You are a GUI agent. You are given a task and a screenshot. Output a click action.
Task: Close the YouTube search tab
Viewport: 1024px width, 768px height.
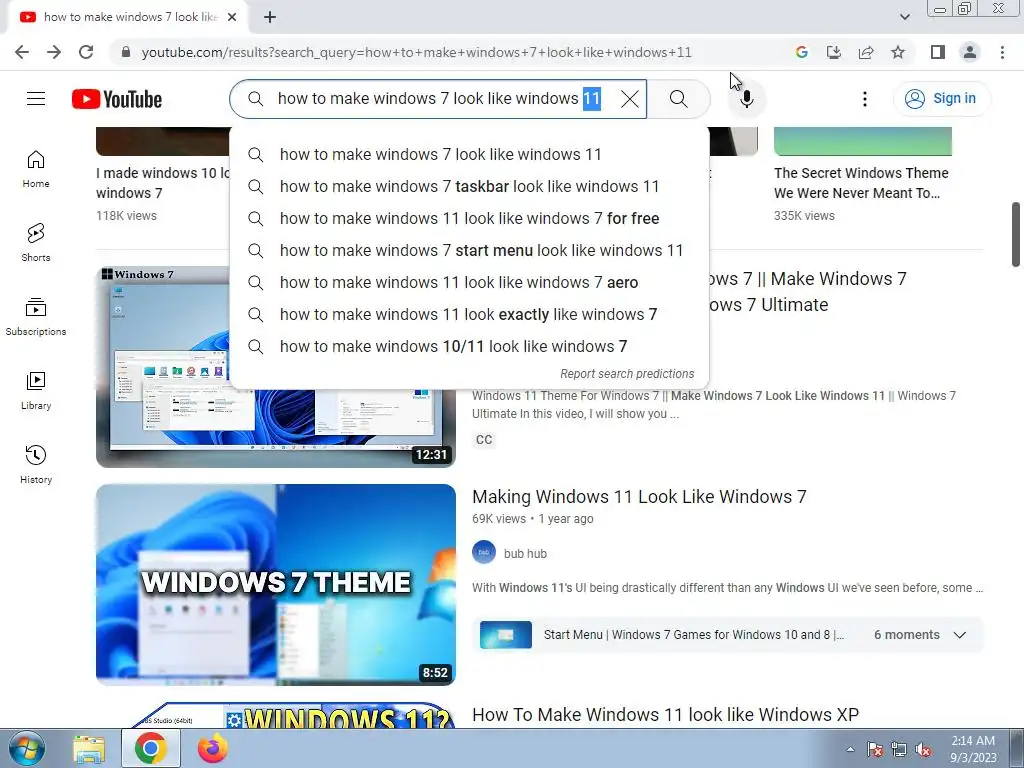(232, 17)
